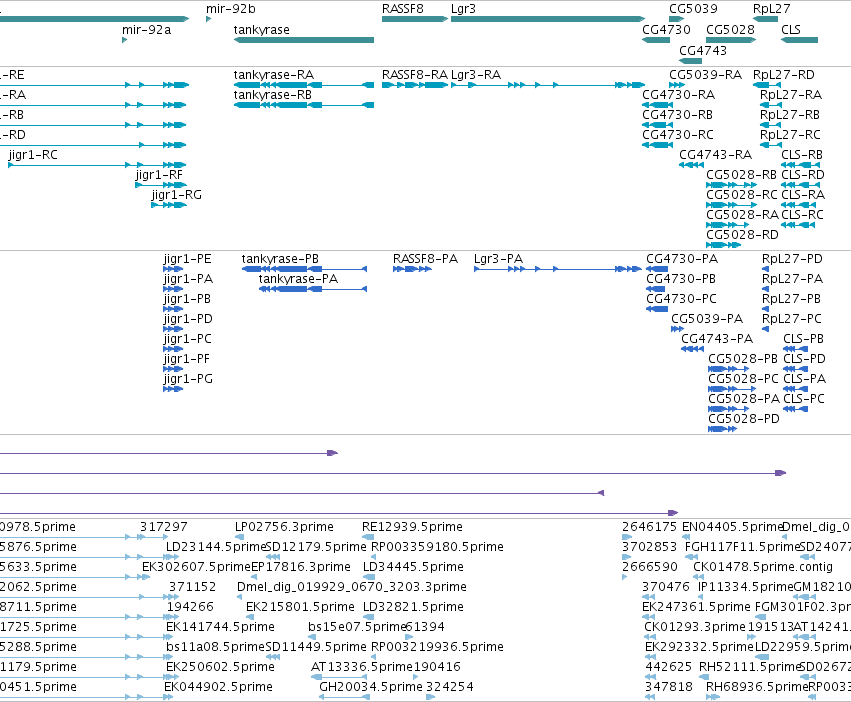Viewport: 851px width, 702px height.
Task: Click the LP02756.3prime EST label
Action: (284, 527)
